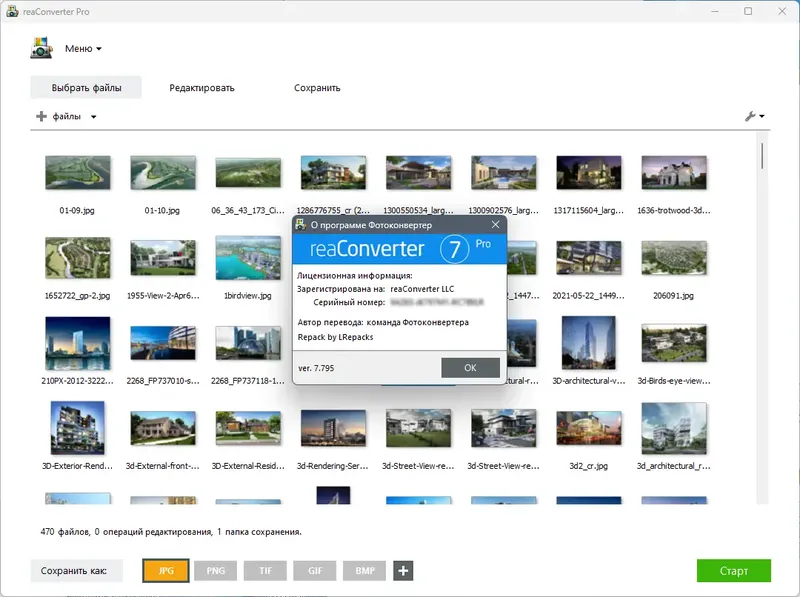Click the round 7 version badge

(x=454, y=249)
